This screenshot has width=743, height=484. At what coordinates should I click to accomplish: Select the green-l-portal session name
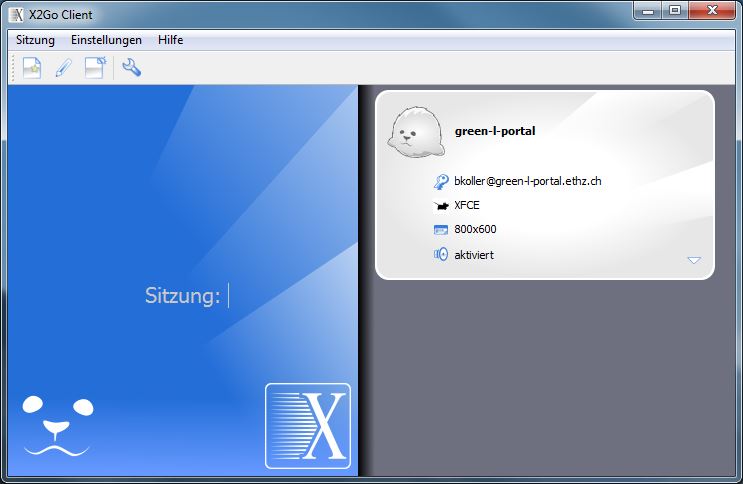coord(495,131)
